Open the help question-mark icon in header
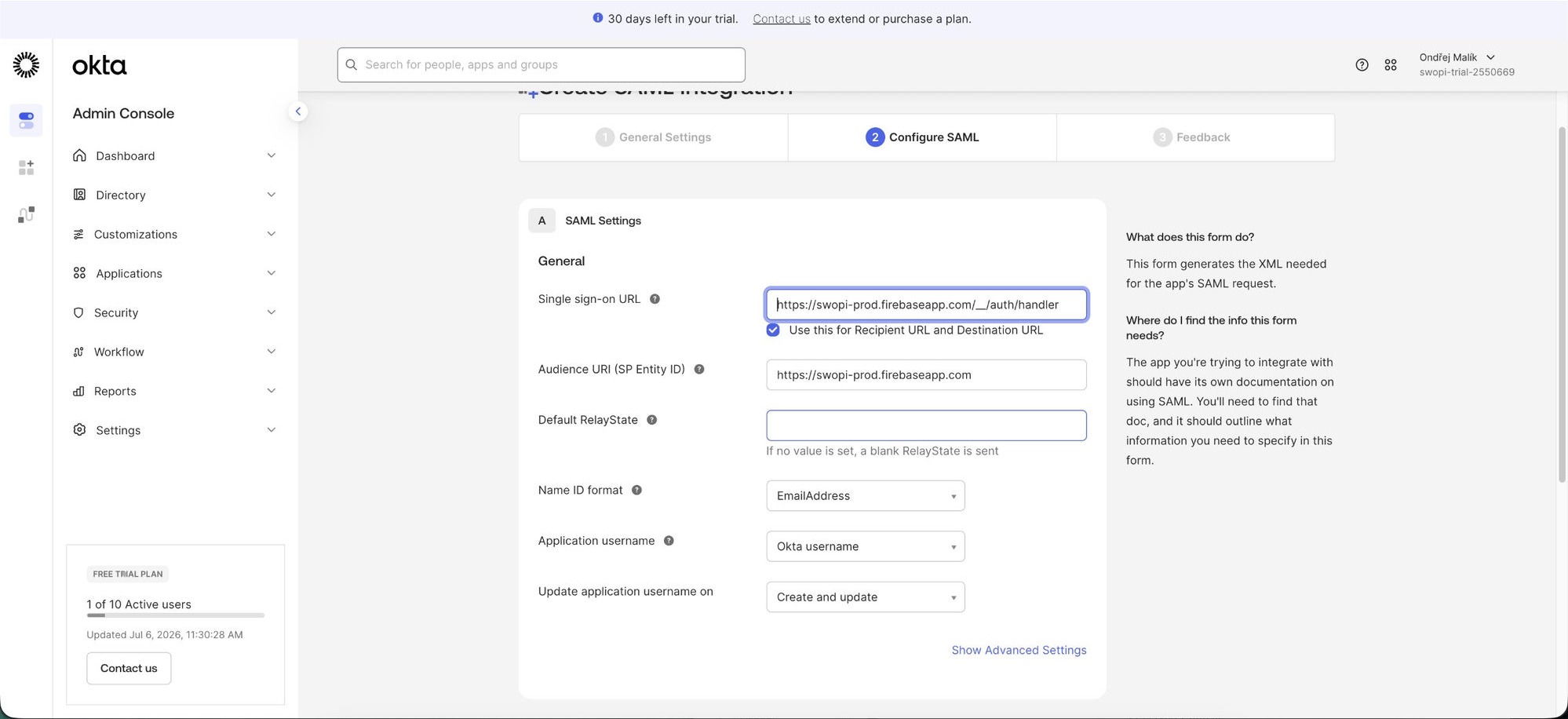 [x=1362, y=65]
